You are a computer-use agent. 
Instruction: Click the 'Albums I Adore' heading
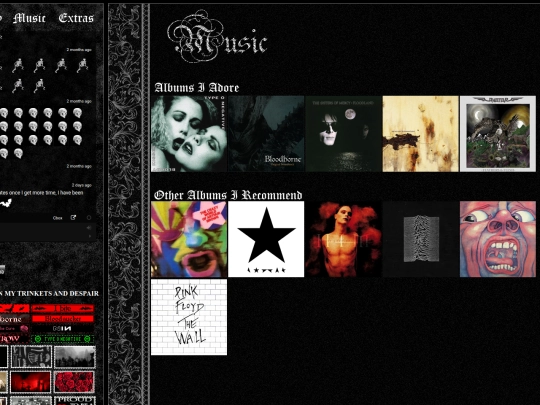click(x=197, y=88)
